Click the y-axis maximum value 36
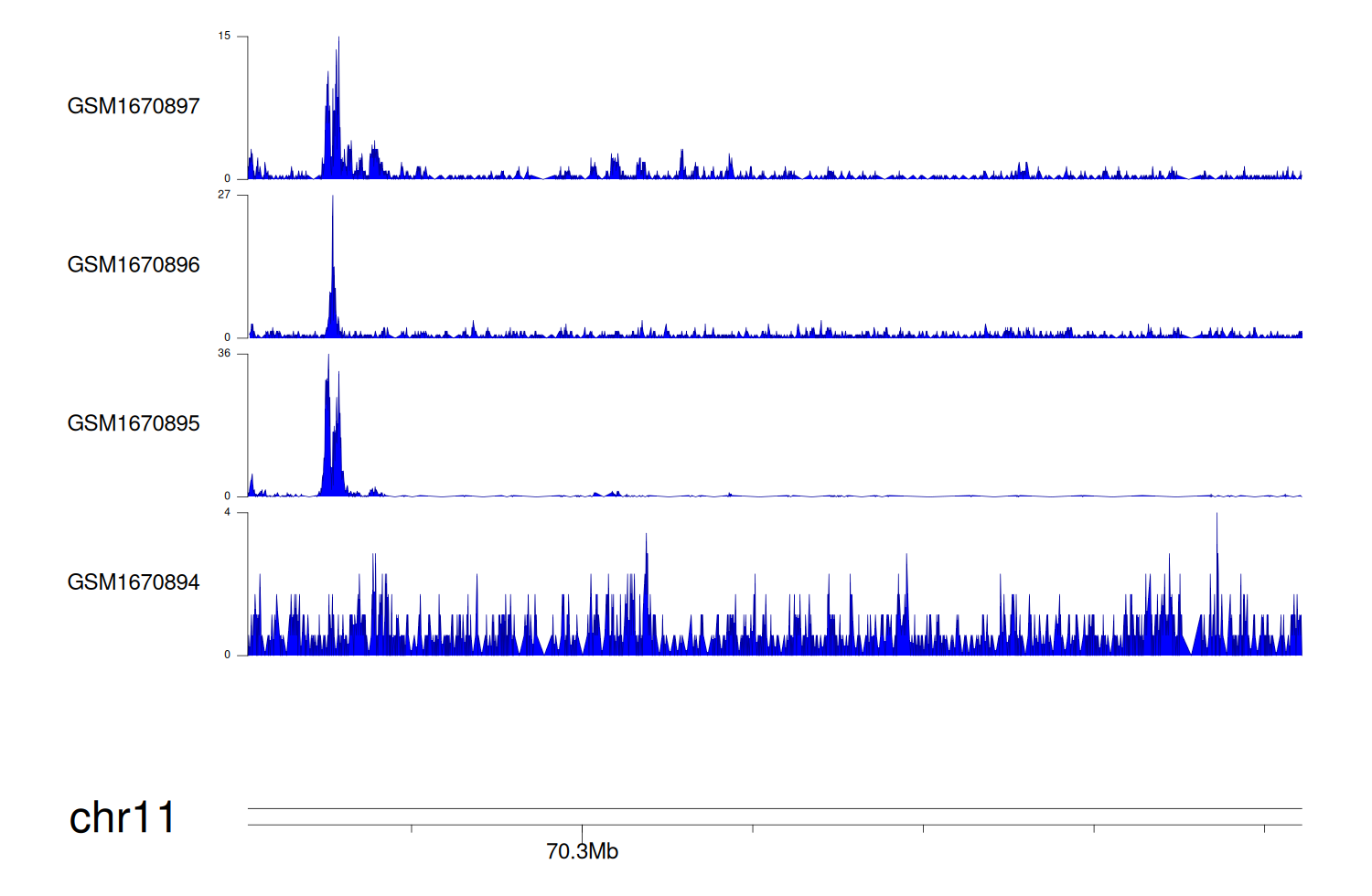The height and width of the screenshot is (896, 1372). pos(224,354)
